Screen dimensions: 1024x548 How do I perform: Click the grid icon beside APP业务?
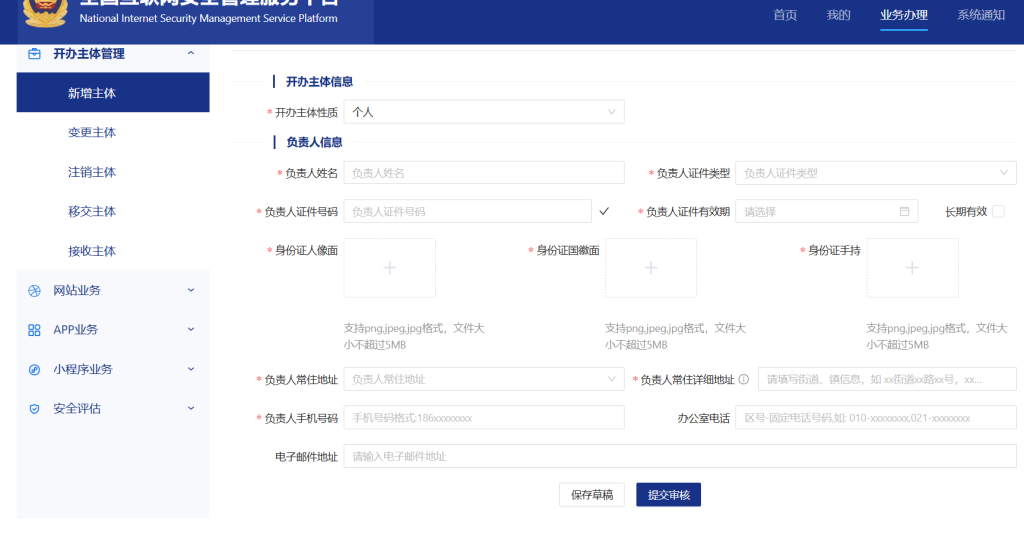(34, 330)
